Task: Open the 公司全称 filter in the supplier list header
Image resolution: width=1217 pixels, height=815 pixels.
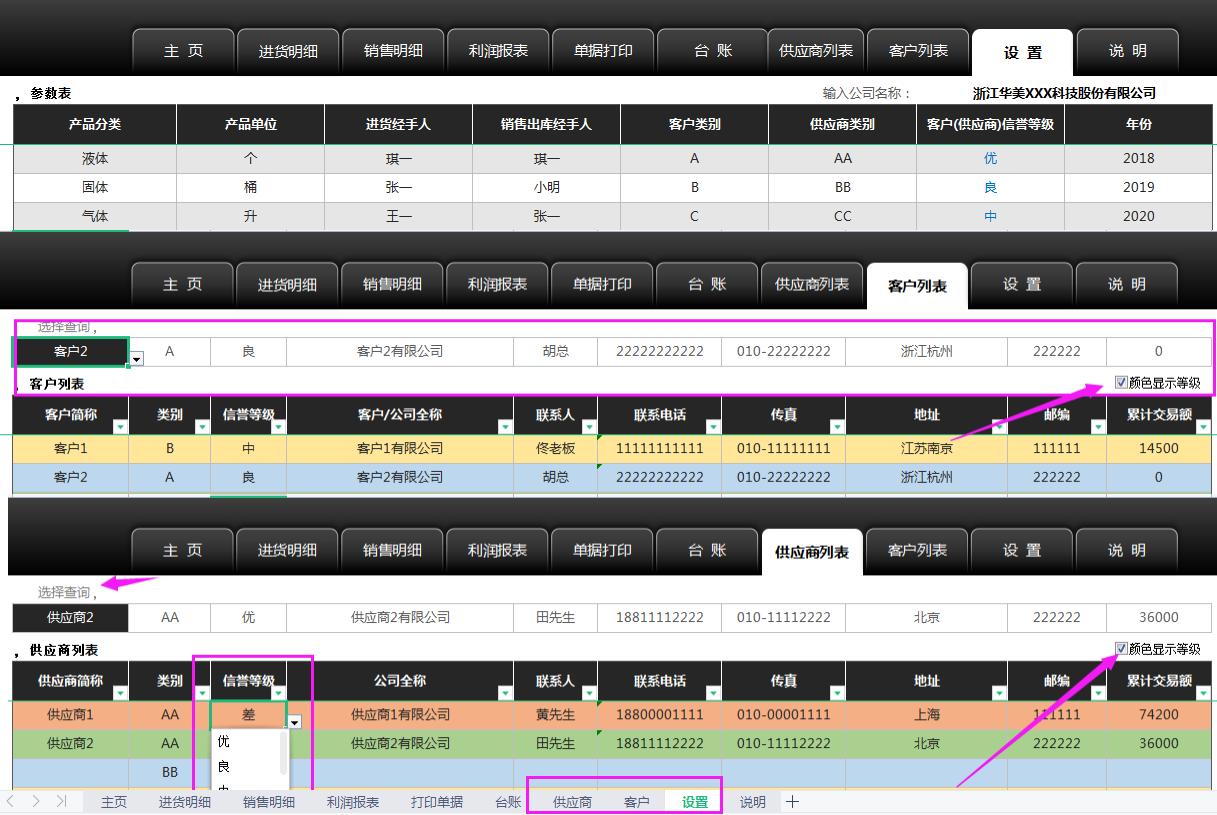Action: pyautogui.click(x=505, y=692)
